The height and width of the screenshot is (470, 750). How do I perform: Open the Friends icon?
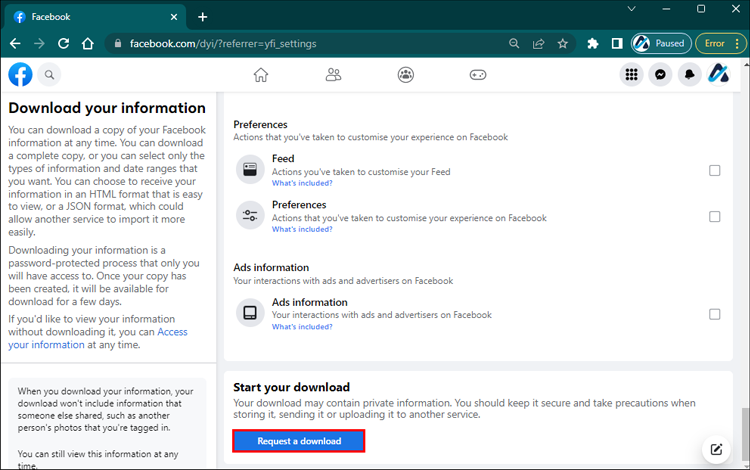(334, 74)
